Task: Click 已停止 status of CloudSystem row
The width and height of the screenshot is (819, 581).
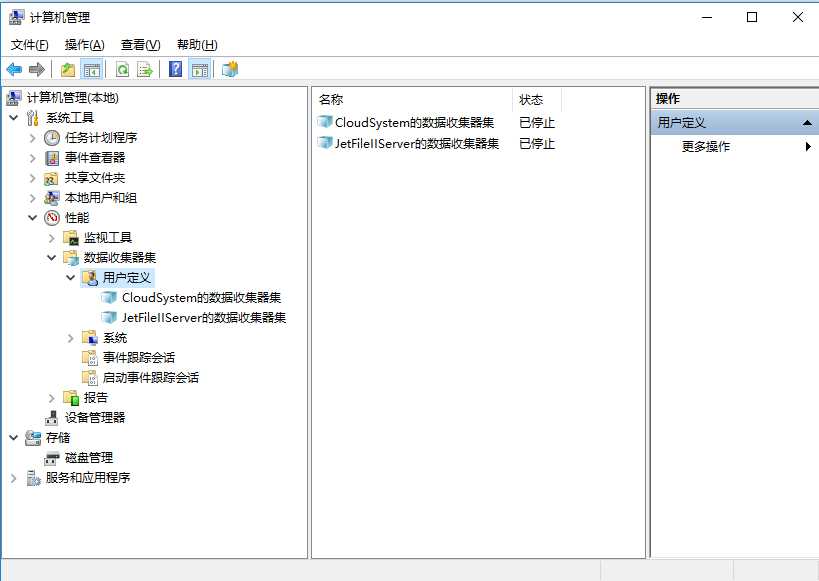Action: click(x=537, y=123)
